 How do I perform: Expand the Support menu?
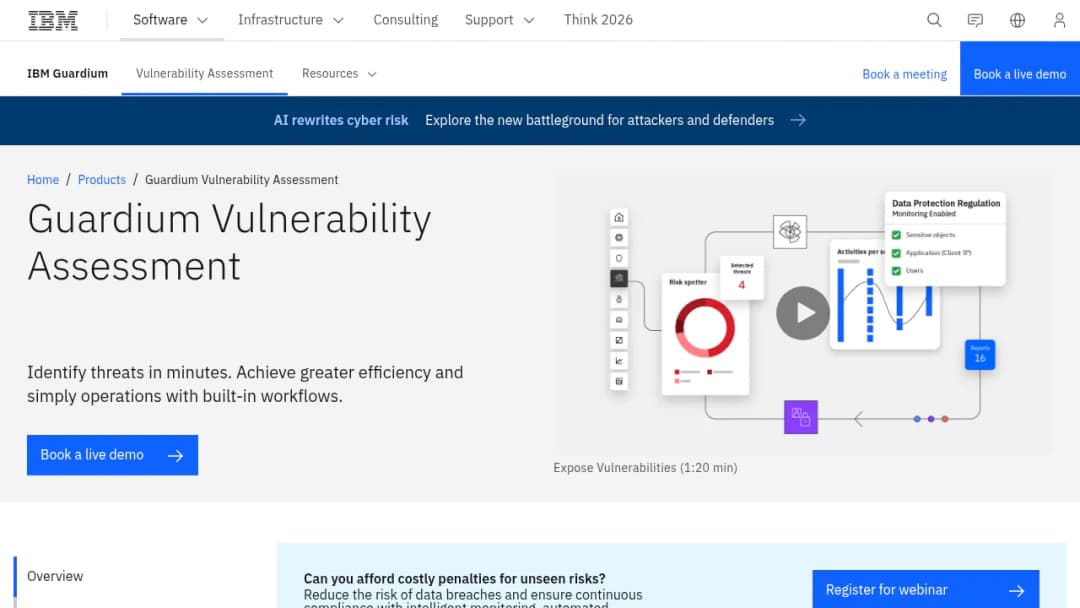pos(499,20)
